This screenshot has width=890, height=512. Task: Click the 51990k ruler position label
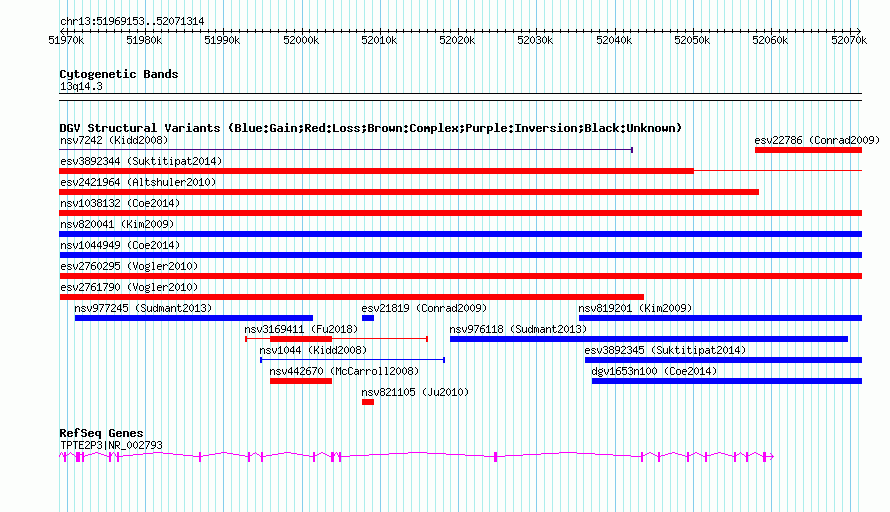(x=222, y=41)
